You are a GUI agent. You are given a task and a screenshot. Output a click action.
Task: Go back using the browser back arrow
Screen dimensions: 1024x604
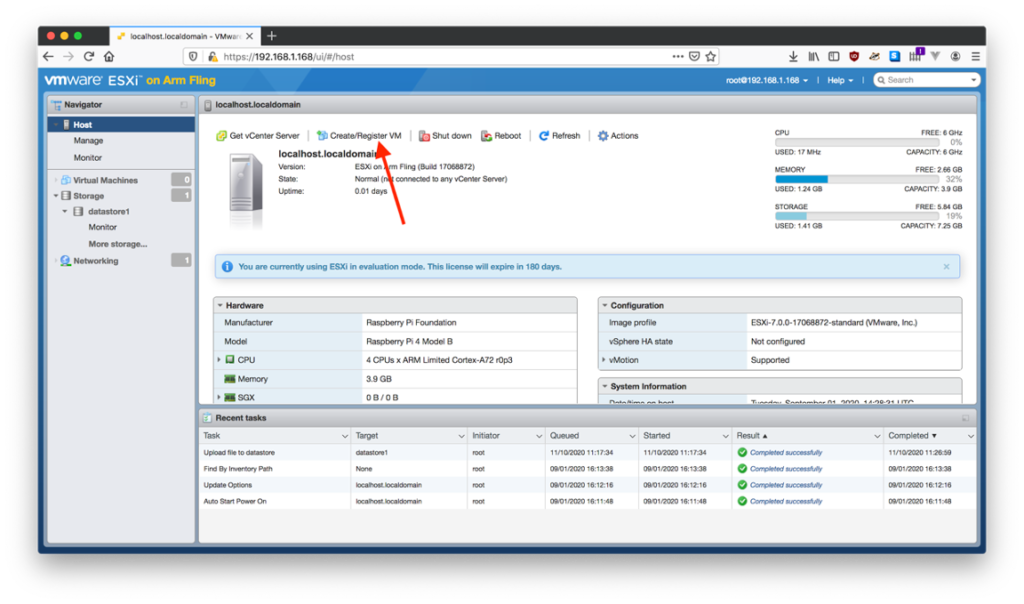[x=48, y=57]
